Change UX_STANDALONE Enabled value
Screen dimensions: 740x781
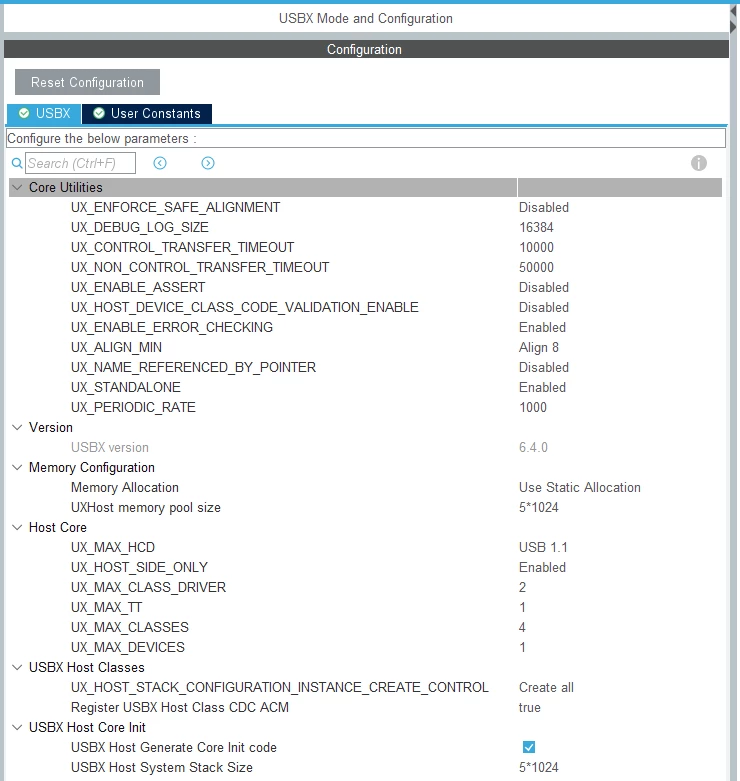click(x=542, y=387)
